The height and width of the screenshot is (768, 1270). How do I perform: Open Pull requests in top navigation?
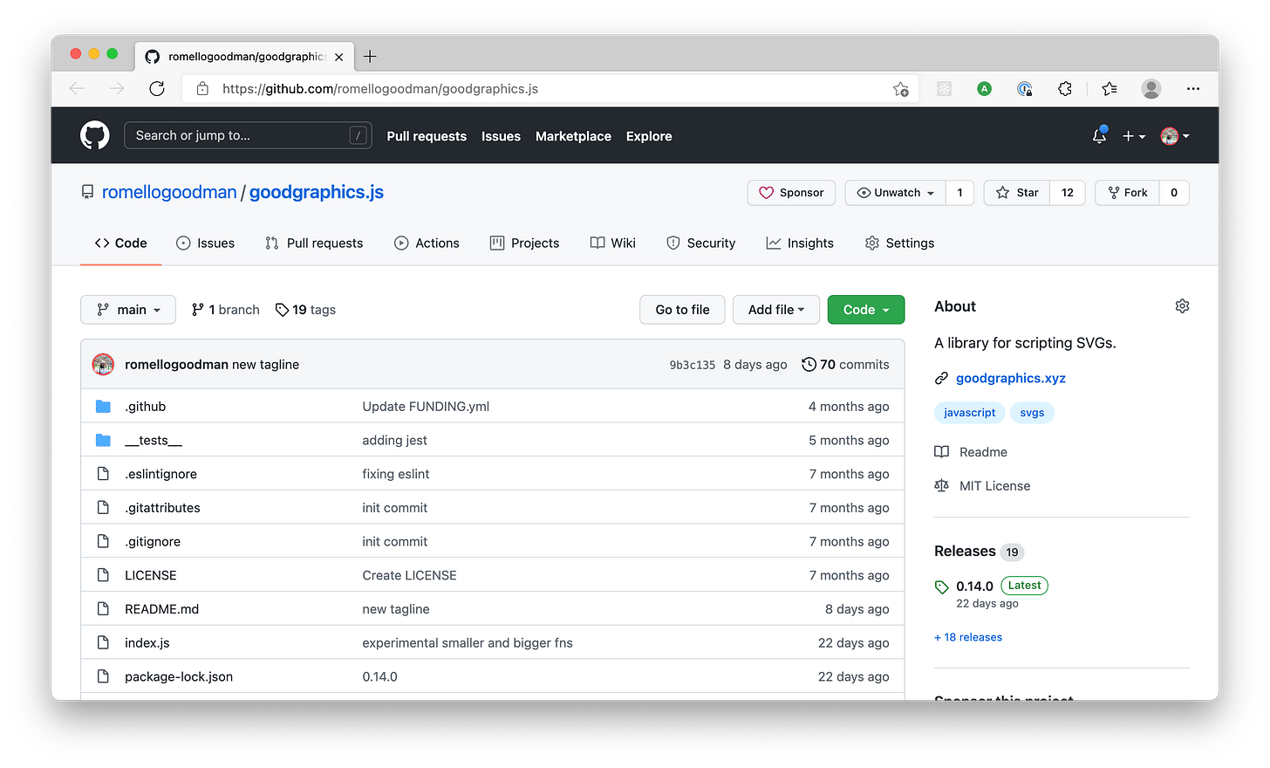427,136
